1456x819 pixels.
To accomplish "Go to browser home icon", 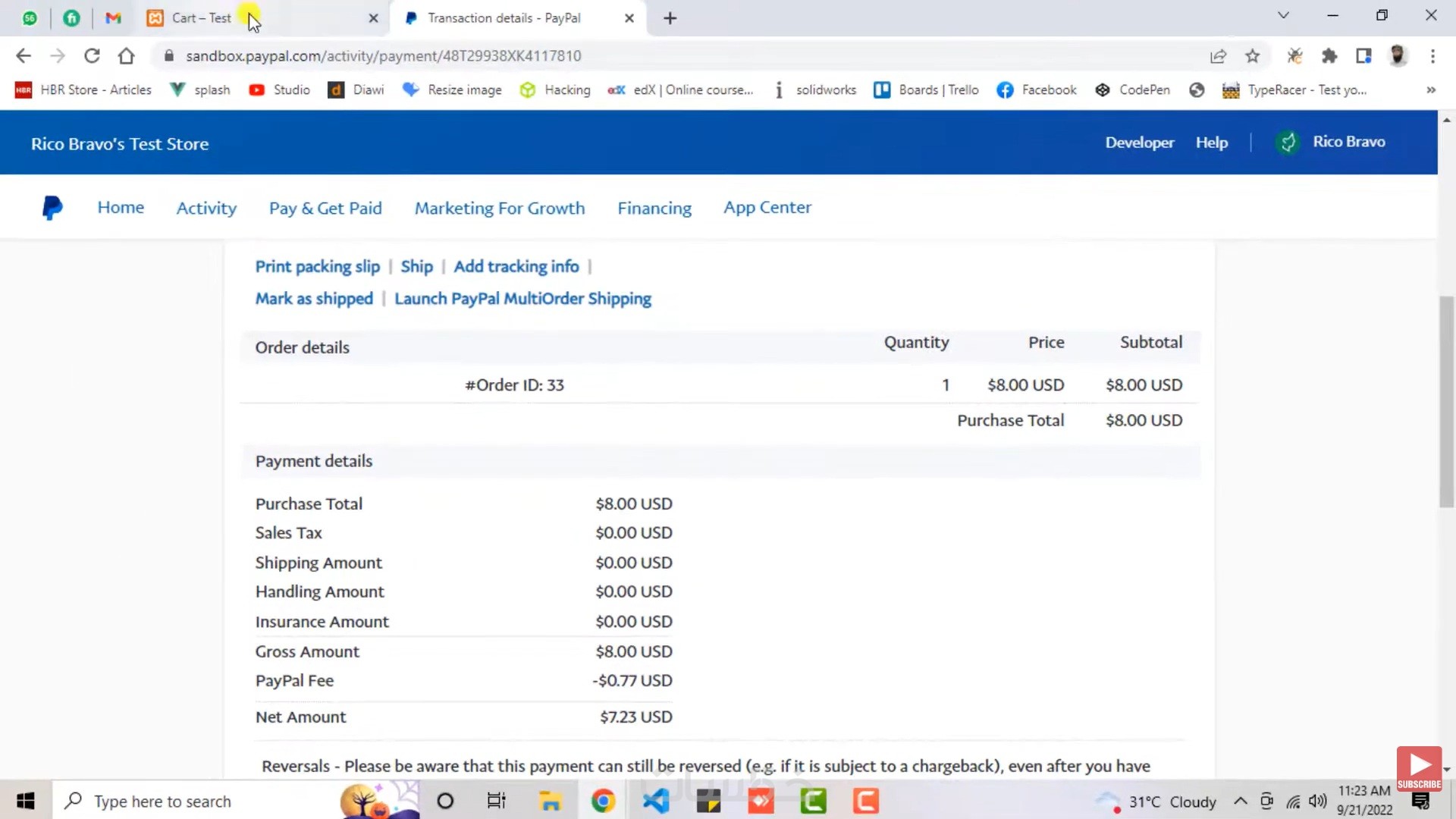I will point(127,56).
